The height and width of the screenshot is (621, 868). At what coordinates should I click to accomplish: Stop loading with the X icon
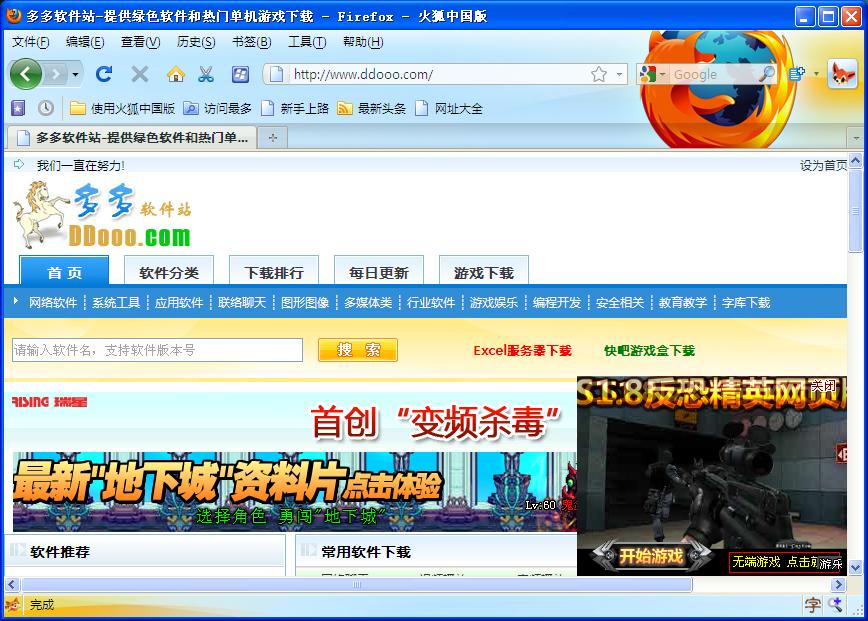140,74
